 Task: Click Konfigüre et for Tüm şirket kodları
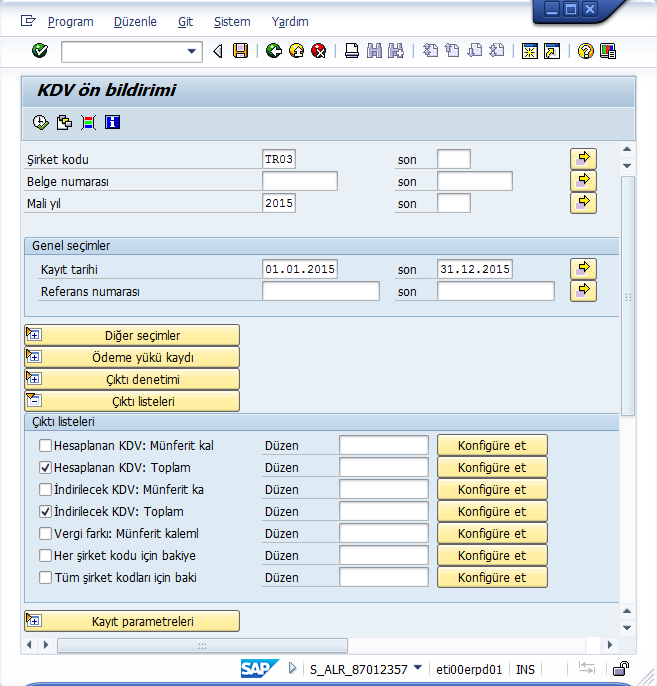(492, 577)
